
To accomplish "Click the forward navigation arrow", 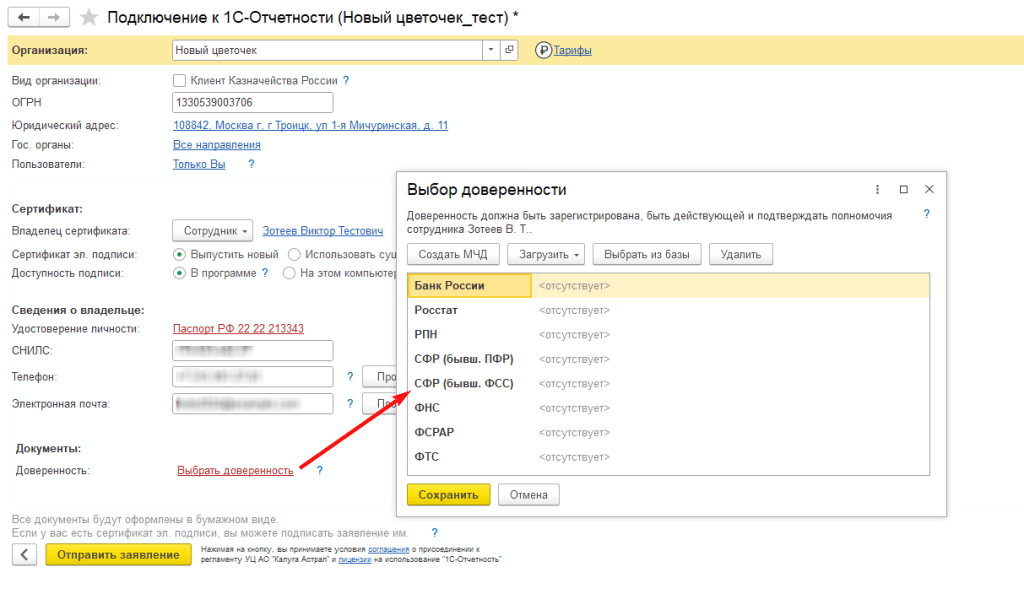I will [x=55, y=18].
